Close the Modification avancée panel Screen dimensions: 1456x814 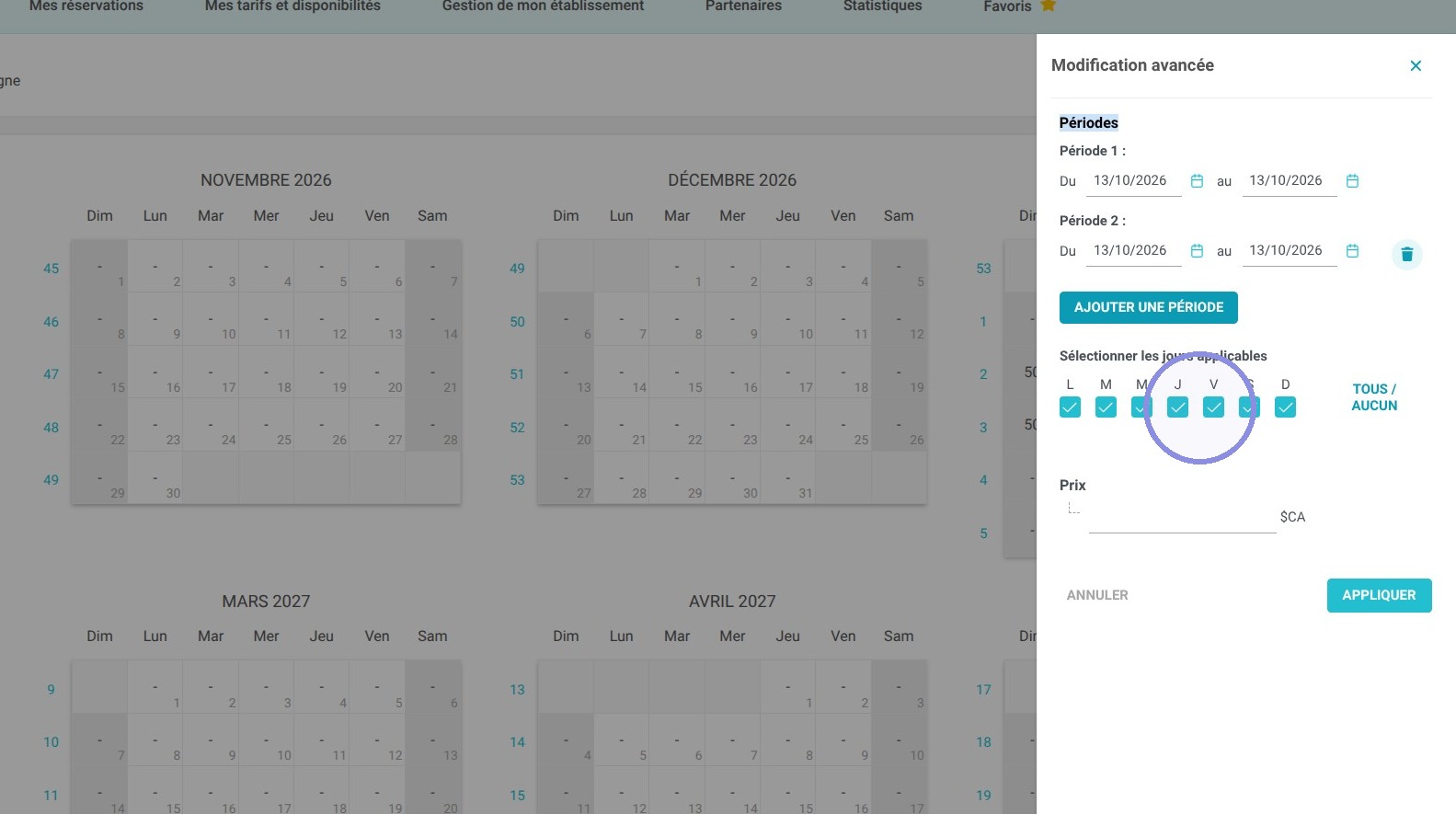click(1416, 65)
